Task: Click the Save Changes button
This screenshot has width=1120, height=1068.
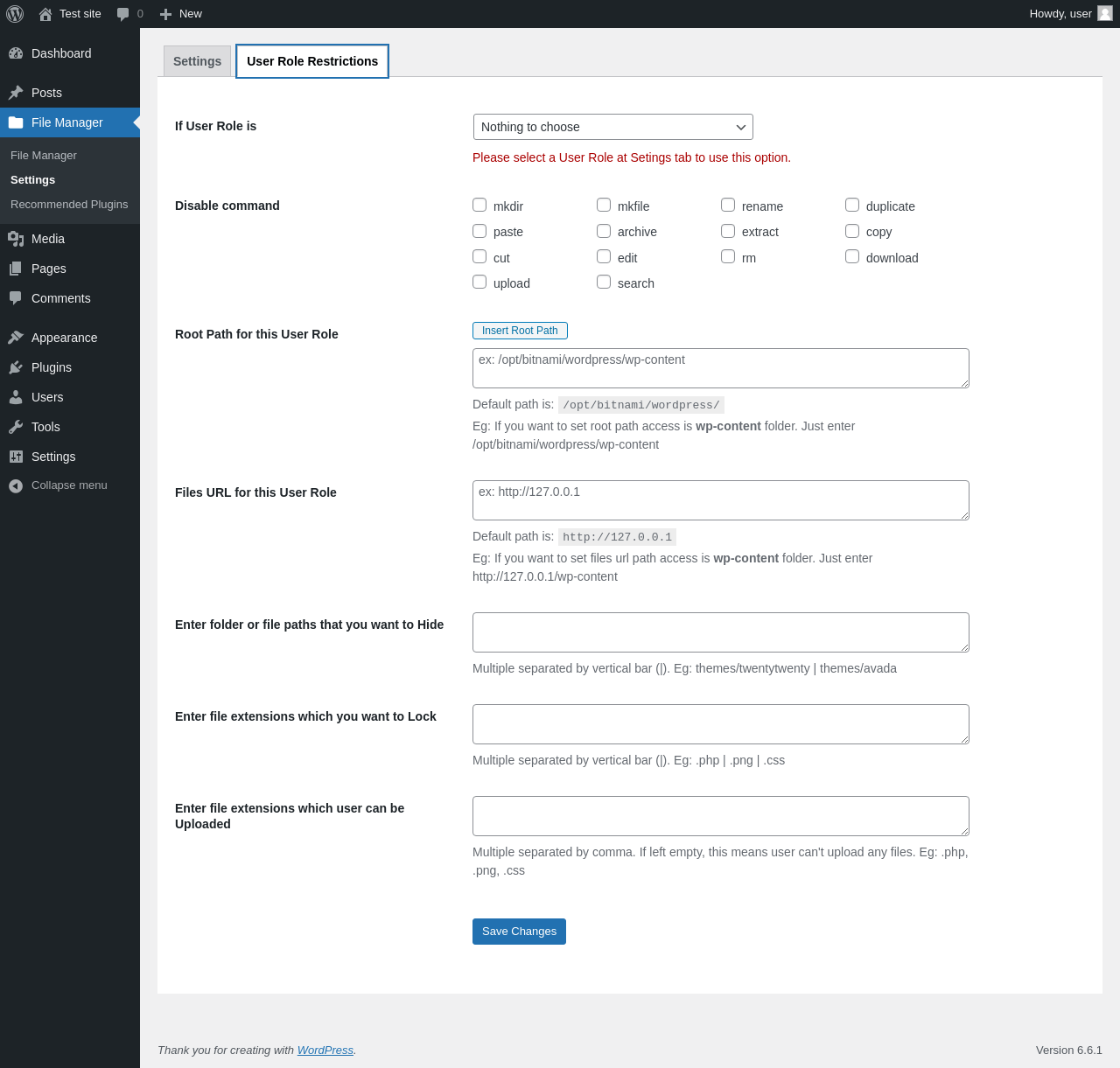Action: [519, 932]
